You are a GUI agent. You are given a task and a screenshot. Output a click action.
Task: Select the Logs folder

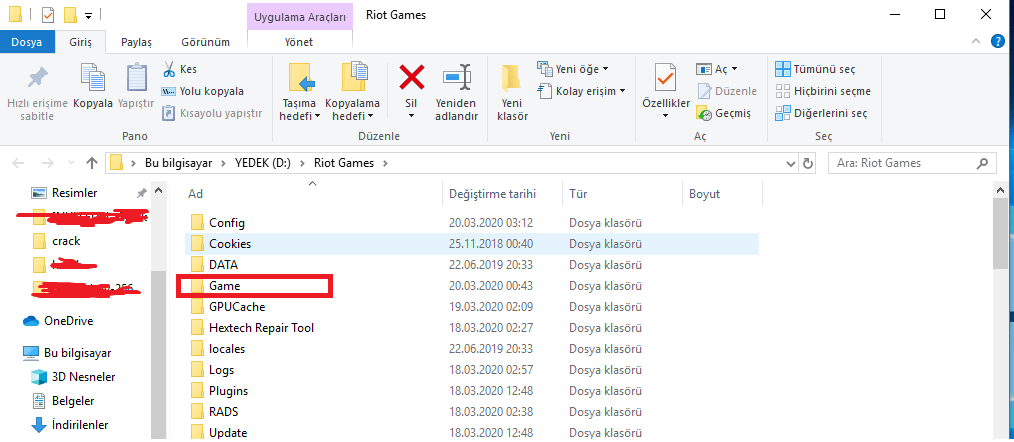pyautogui.click(x=471, y=370)
